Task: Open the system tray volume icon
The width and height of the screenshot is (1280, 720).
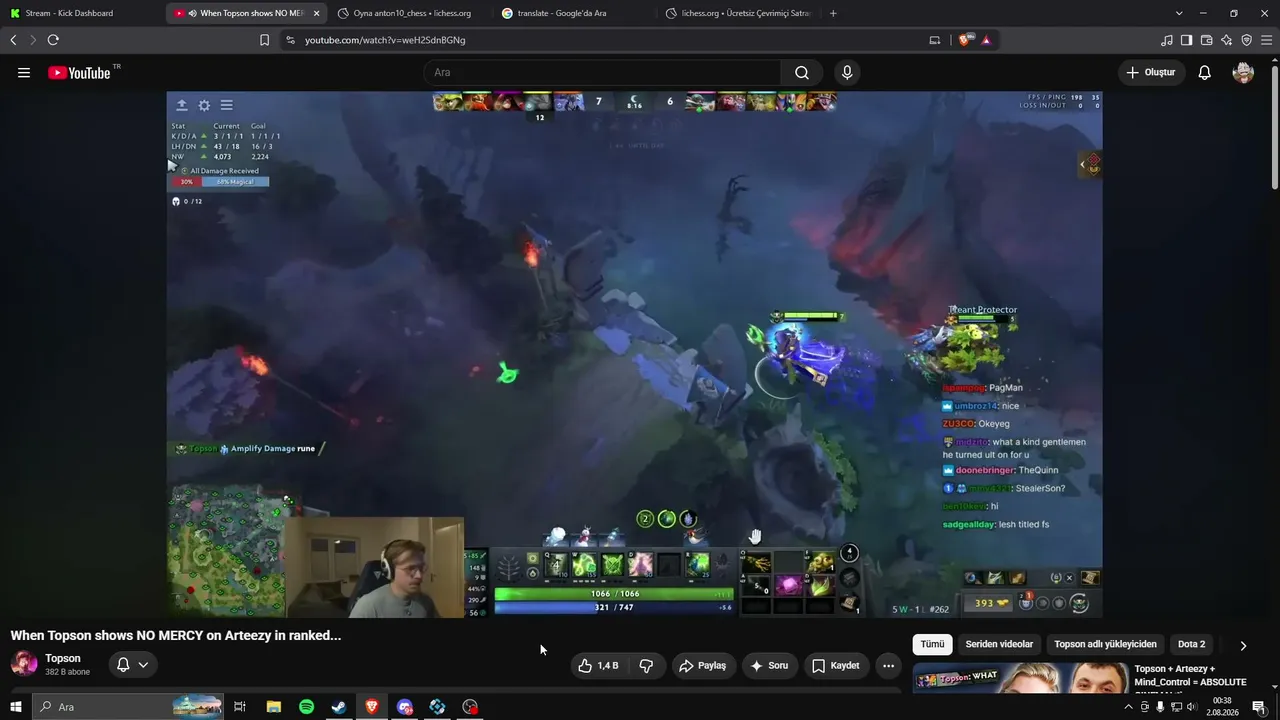Action: tap(1191, 707)
